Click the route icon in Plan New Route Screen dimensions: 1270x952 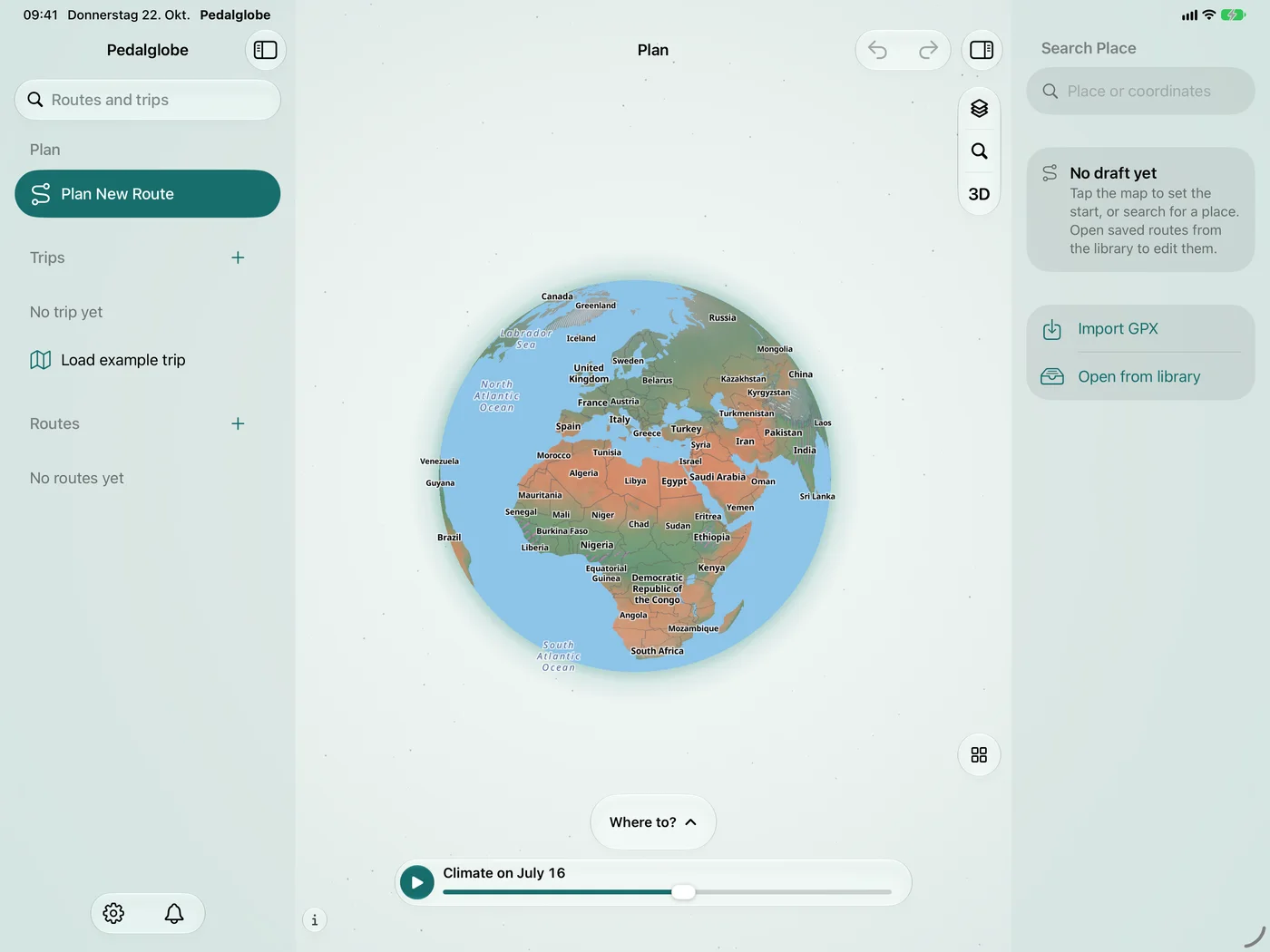41,194
